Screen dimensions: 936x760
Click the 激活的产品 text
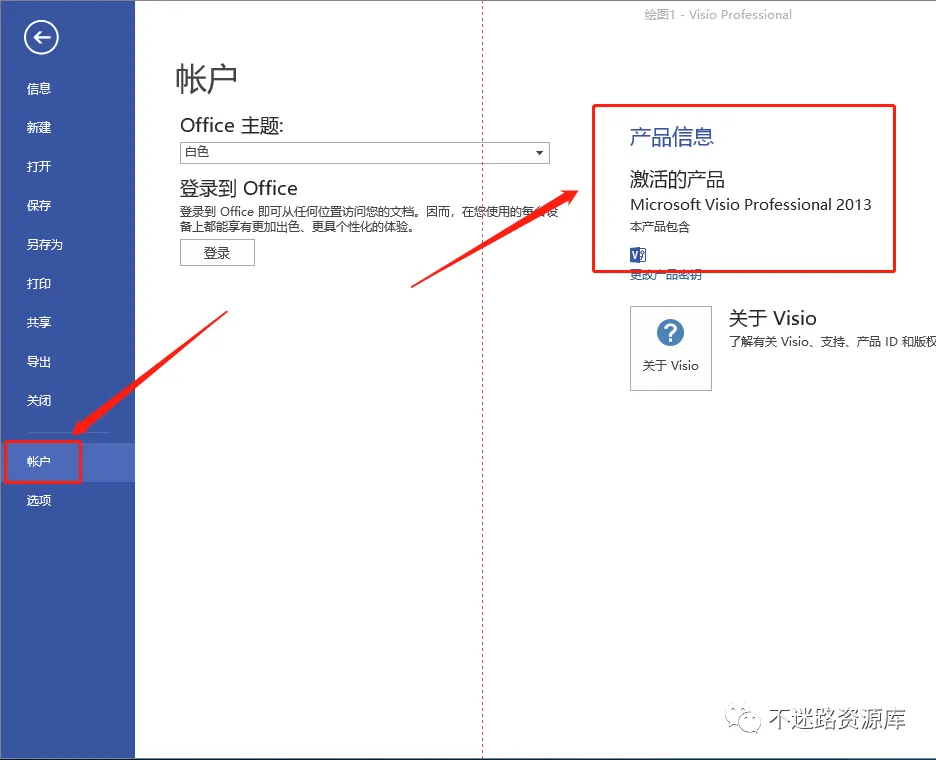[677, 179]
